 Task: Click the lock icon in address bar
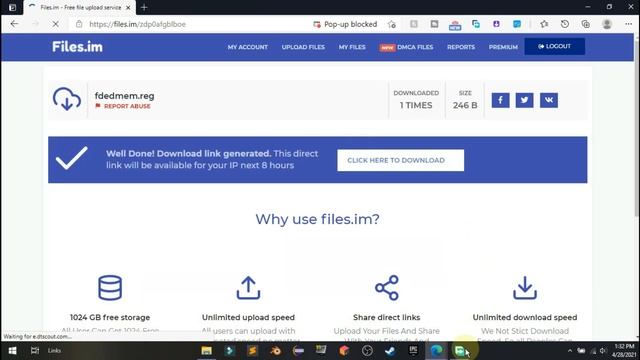pos(79,24)
